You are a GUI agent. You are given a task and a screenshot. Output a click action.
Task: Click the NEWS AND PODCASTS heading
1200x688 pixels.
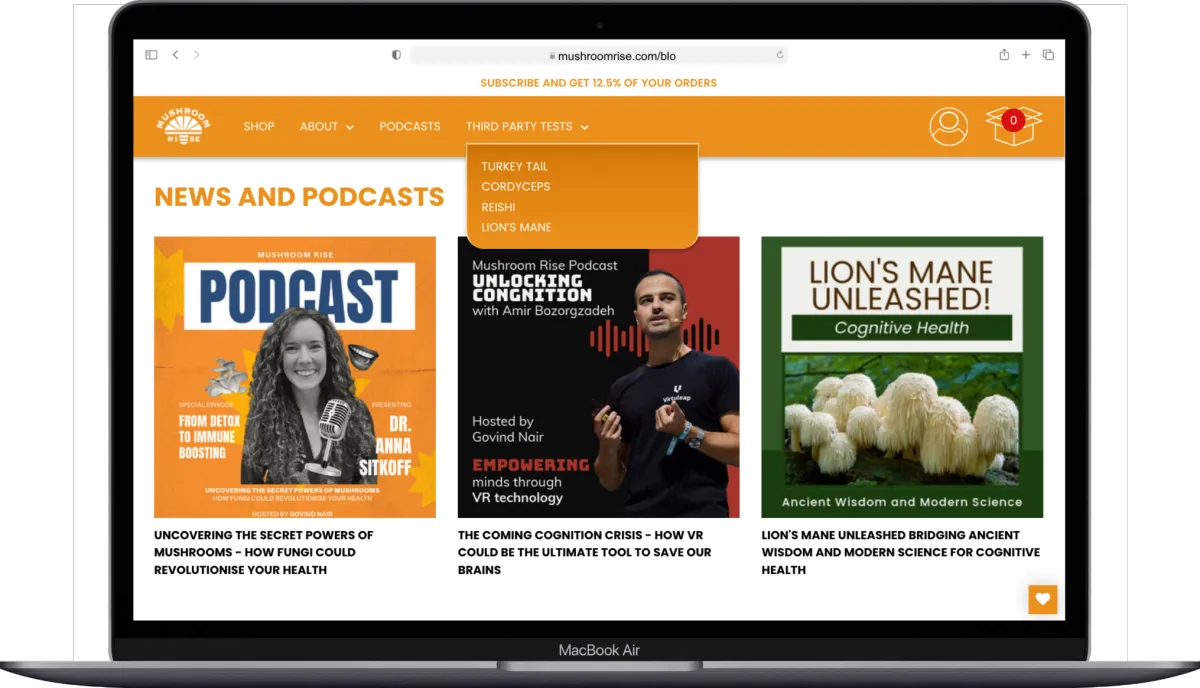click(299, 197)
